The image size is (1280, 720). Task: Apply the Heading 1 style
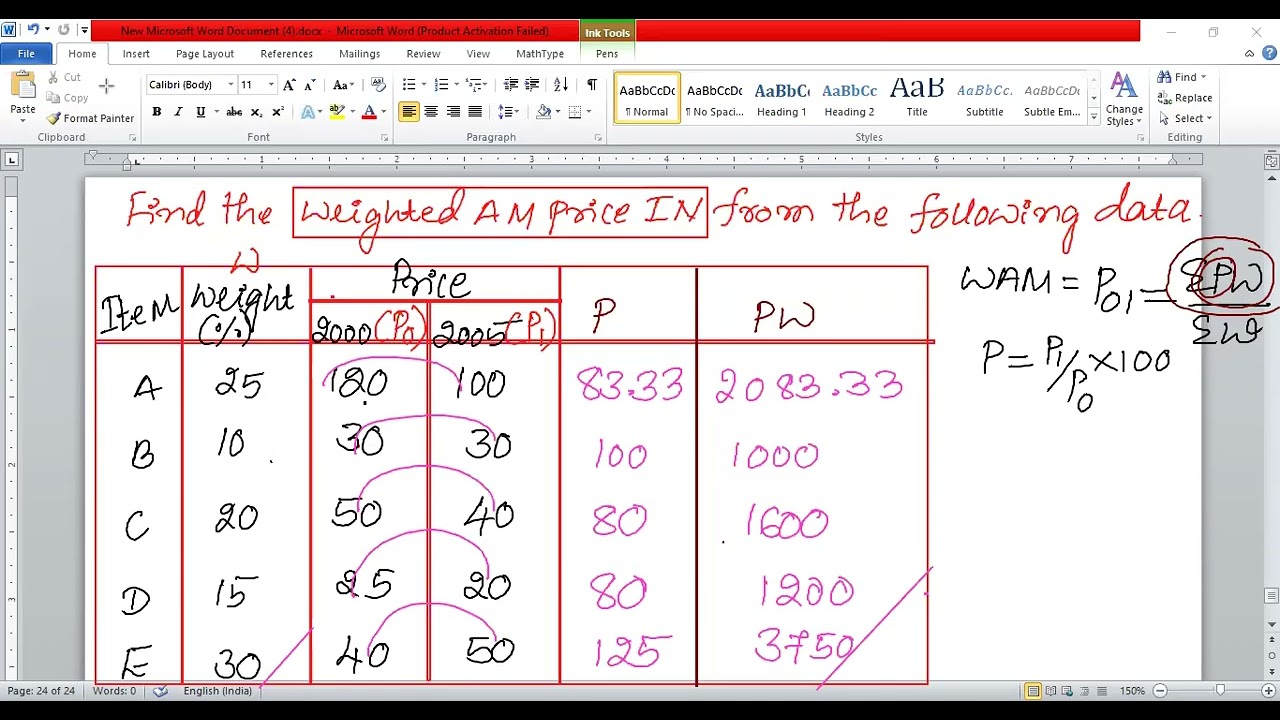click(781, 98)
